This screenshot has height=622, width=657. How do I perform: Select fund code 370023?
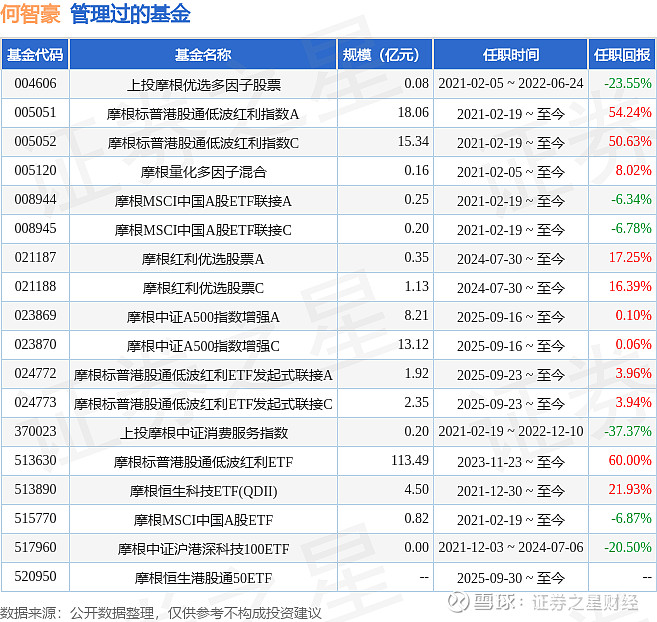(x=35, y=430)
